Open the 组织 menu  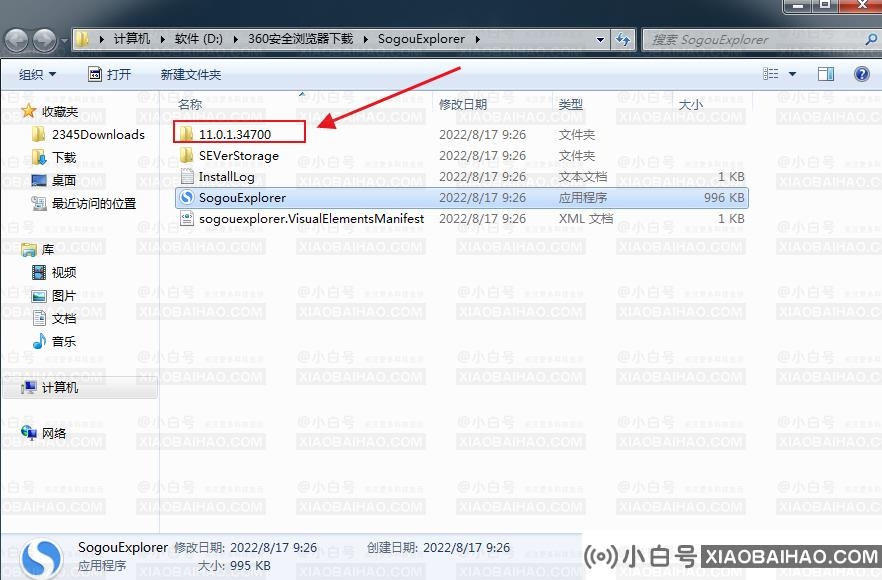37,74
